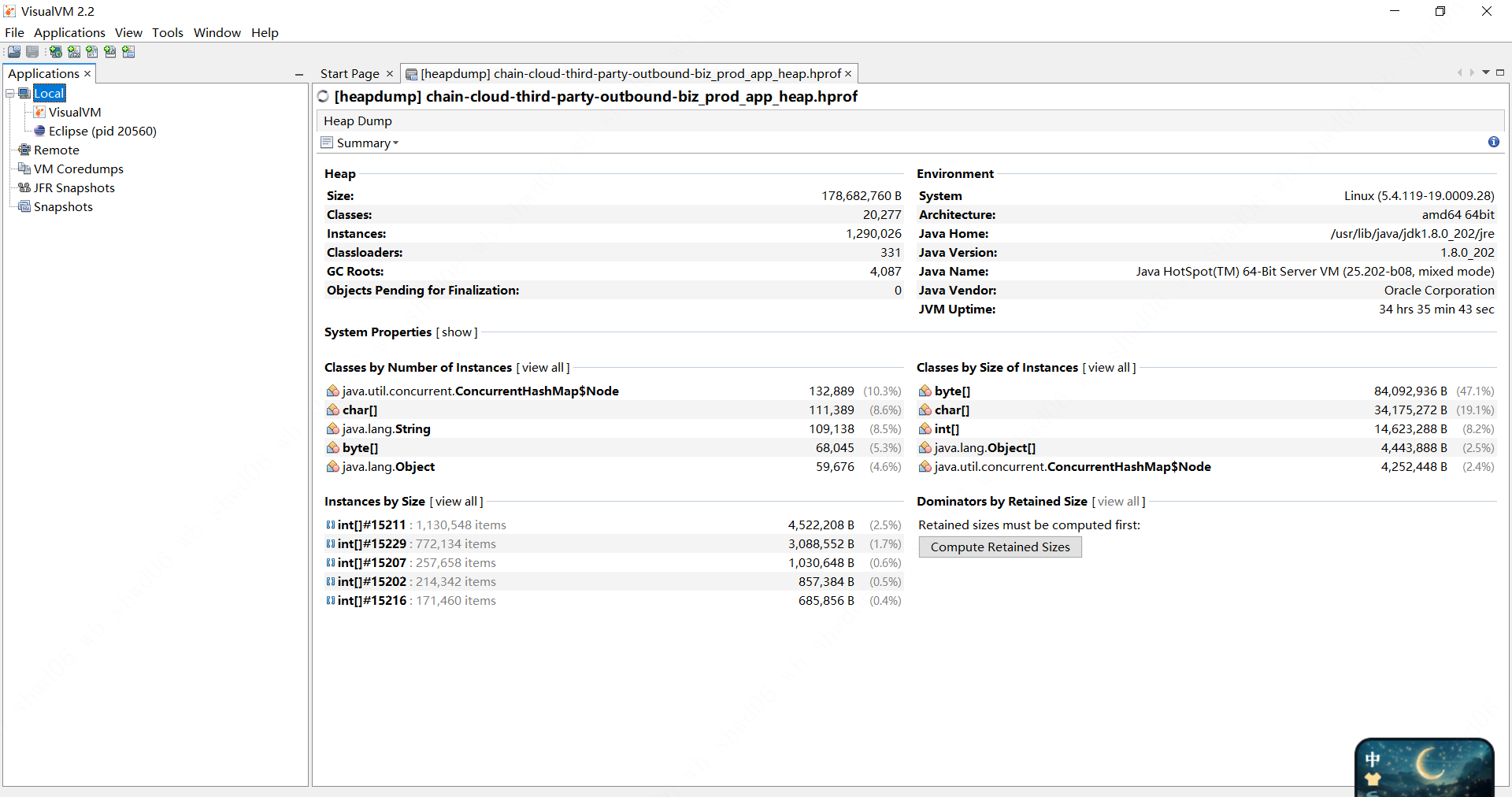Click the Add Remote Host toolbar icon

(56, 52)
